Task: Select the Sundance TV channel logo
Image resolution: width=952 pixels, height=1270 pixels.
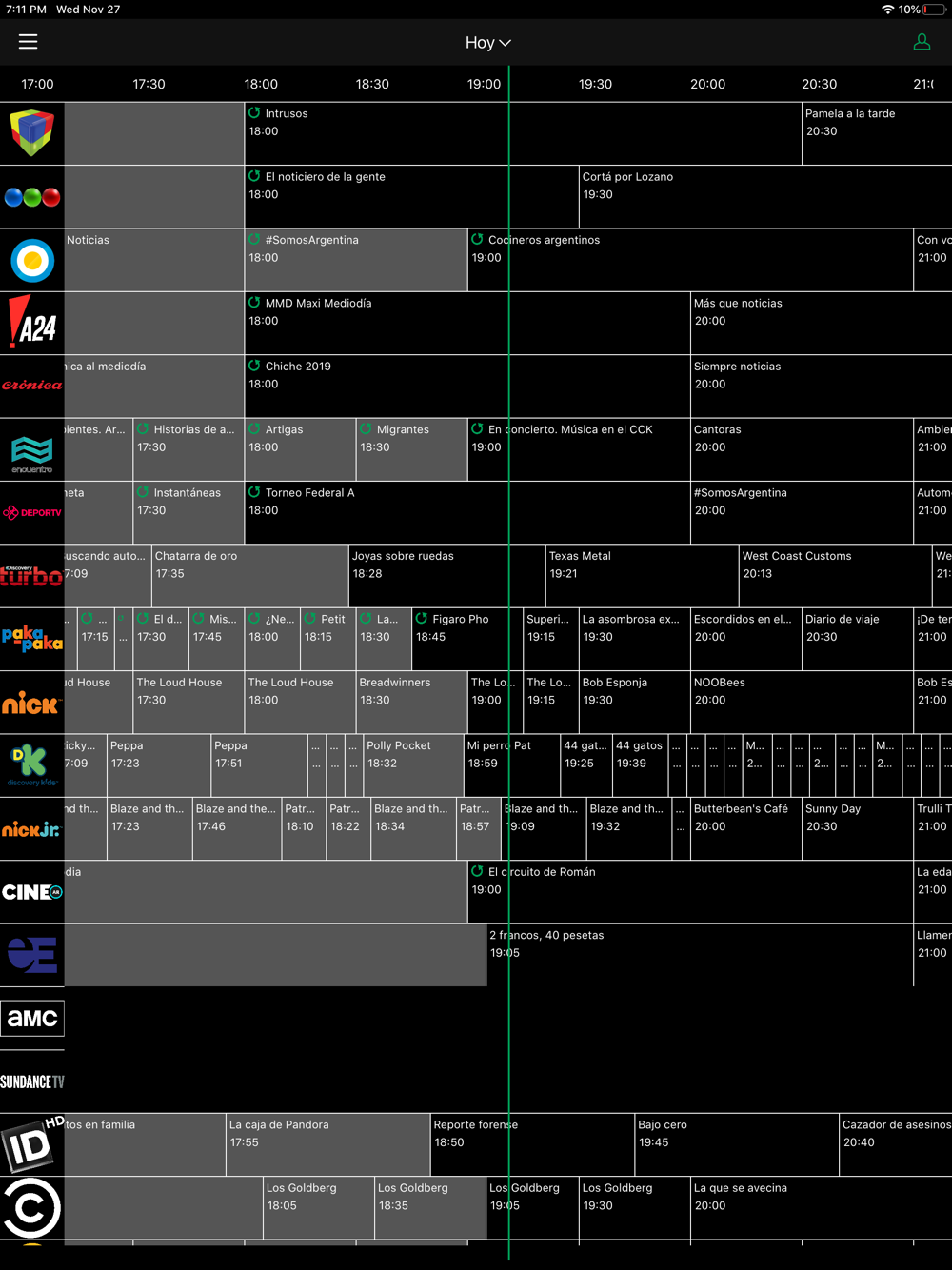Action: pos(32,1081)
